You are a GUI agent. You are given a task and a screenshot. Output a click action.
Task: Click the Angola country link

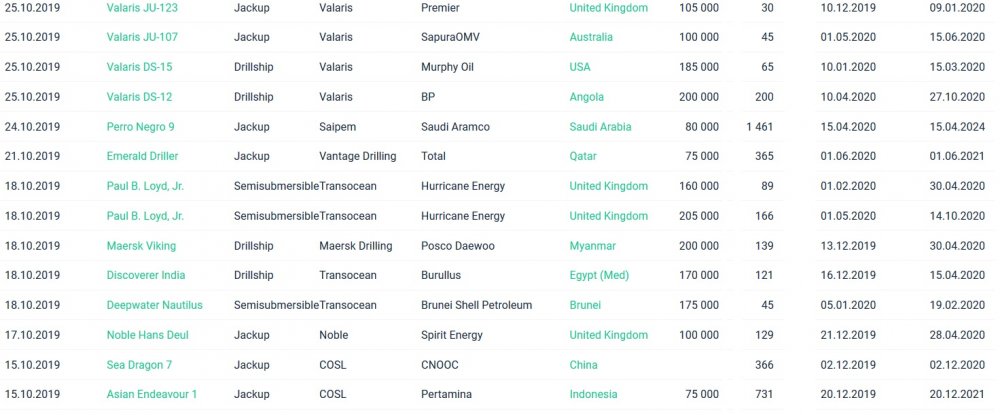tap(587, 97)
